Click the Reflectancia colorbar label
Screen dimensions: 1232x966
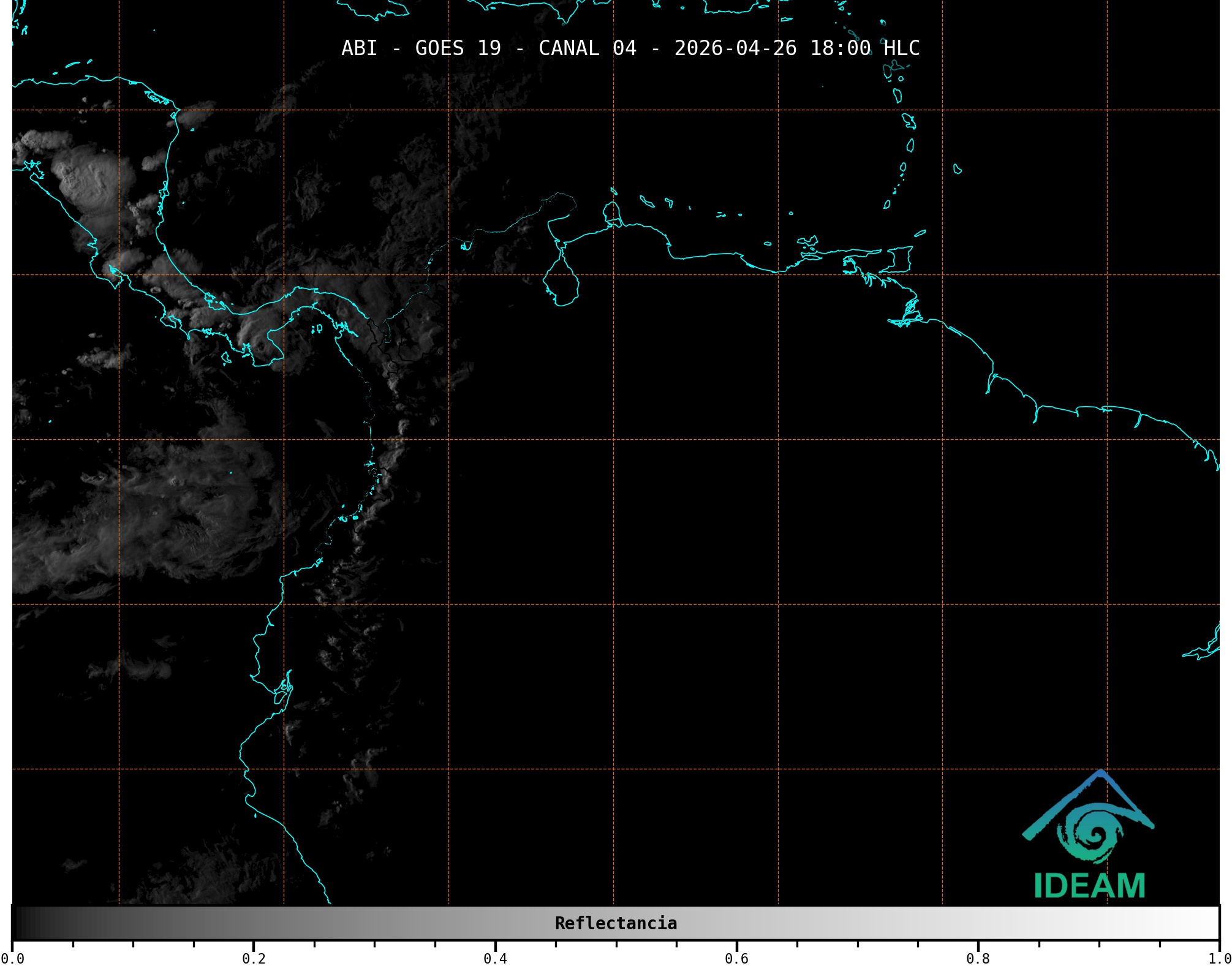(x=616, y=923)
